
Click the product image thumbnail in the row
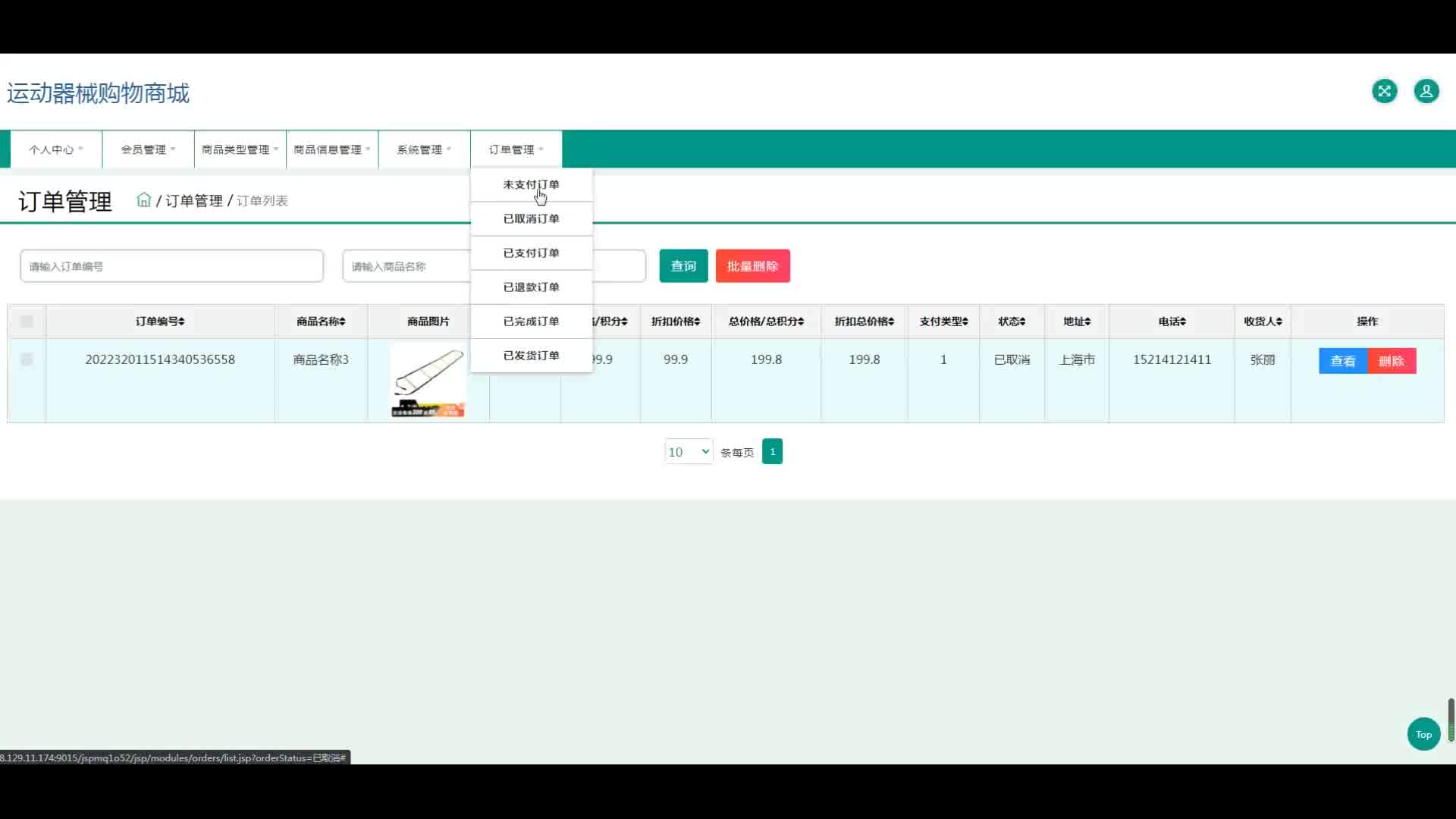(428, 381)
